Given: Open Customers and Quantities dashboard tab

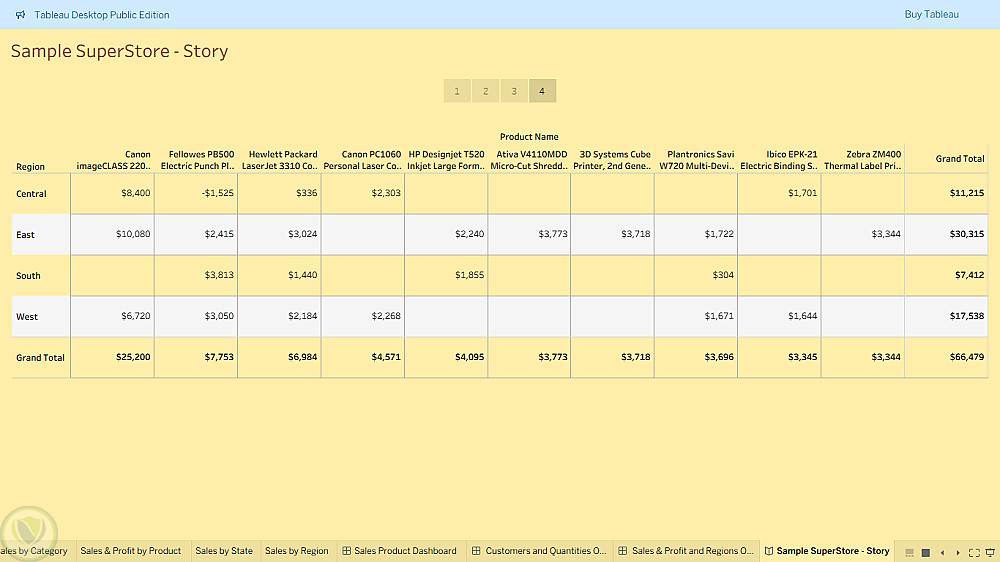Looking at the screenshot, I should pos(540,551).
